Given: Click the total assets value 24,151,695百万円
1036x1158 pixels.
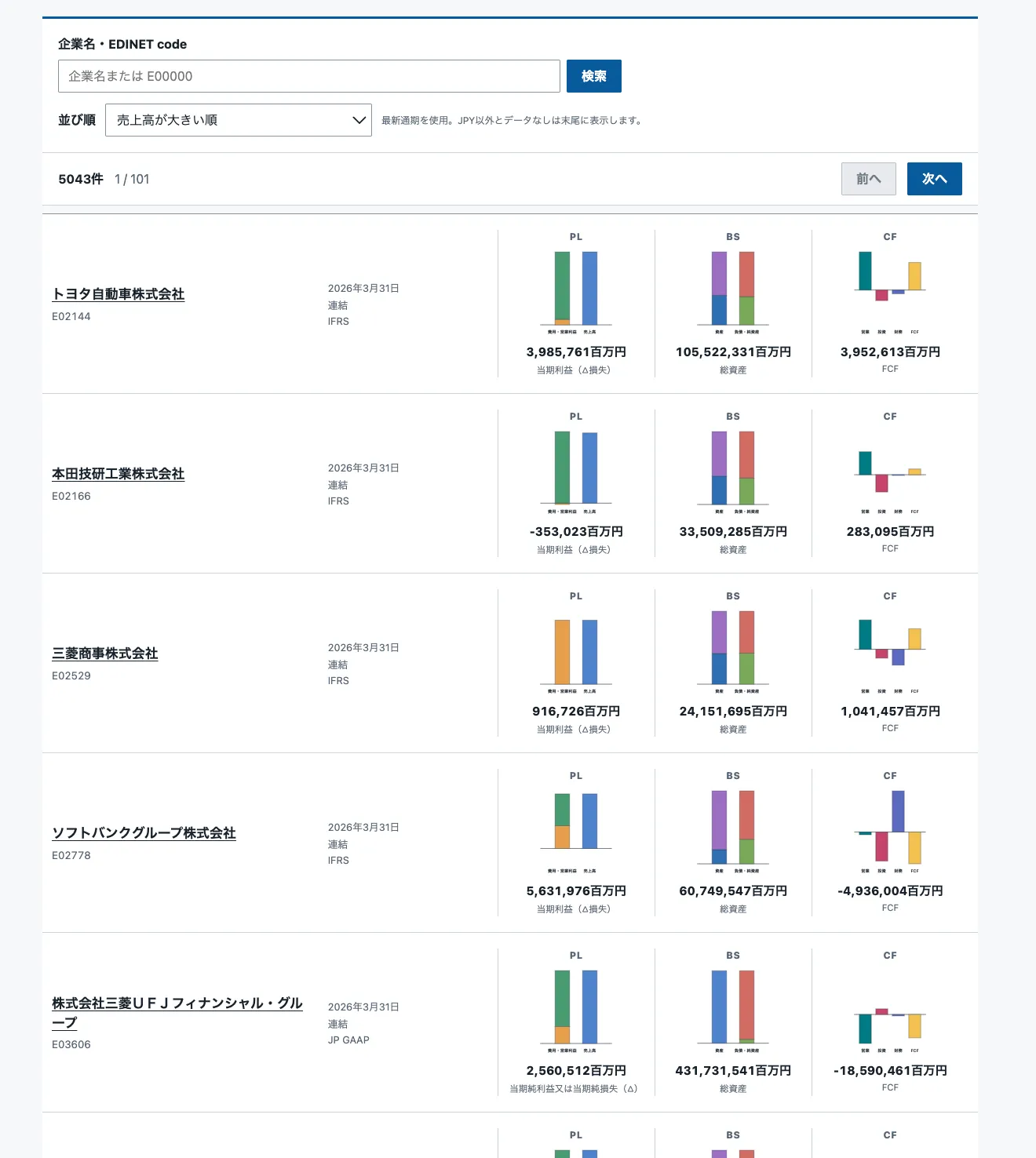Looking at the screenshot, I should [733, 712].
